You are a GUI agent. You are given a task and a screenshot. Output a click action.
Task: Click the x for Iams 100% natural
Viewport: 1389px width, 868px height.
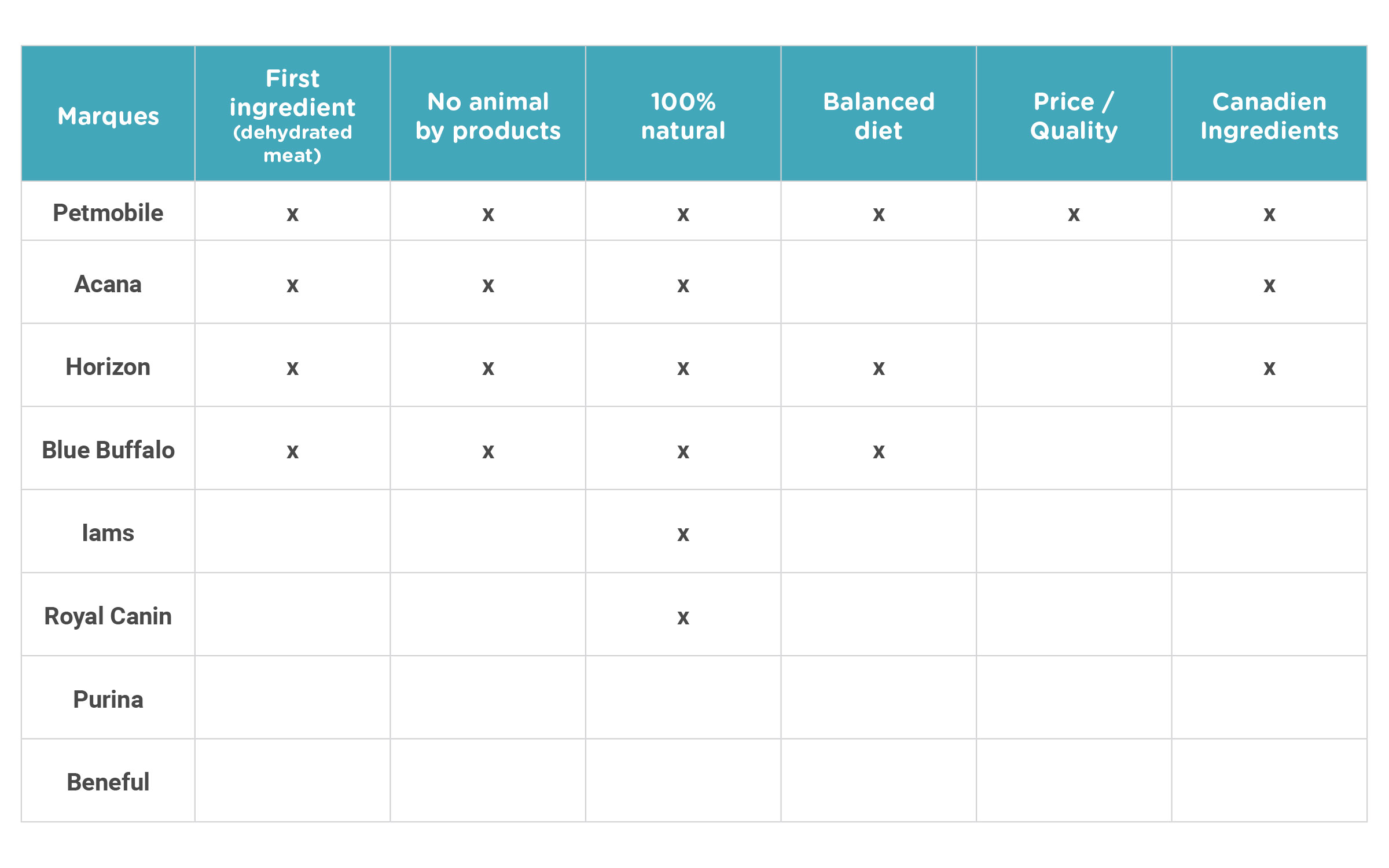(x=683, y=535)
